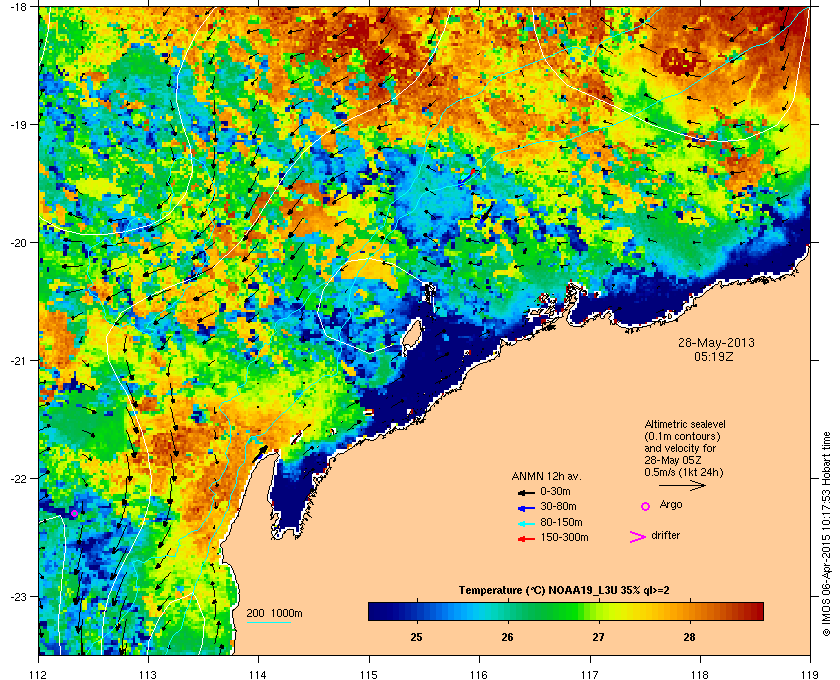The height and width of the screenshot is (680, 840).
Task: Click the longitude axis label 112
Action: click(39, 674)
